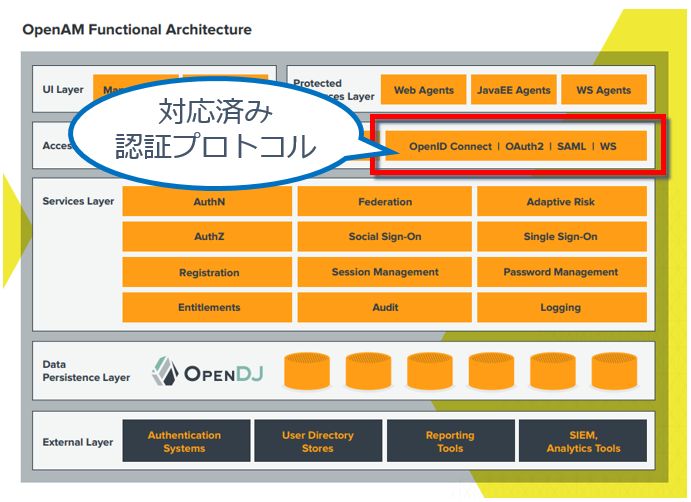Image resolution: width=691 pixels, height=502 pixels.
Task: Click the JavaEE Agents box
Action: pos(513,89)
